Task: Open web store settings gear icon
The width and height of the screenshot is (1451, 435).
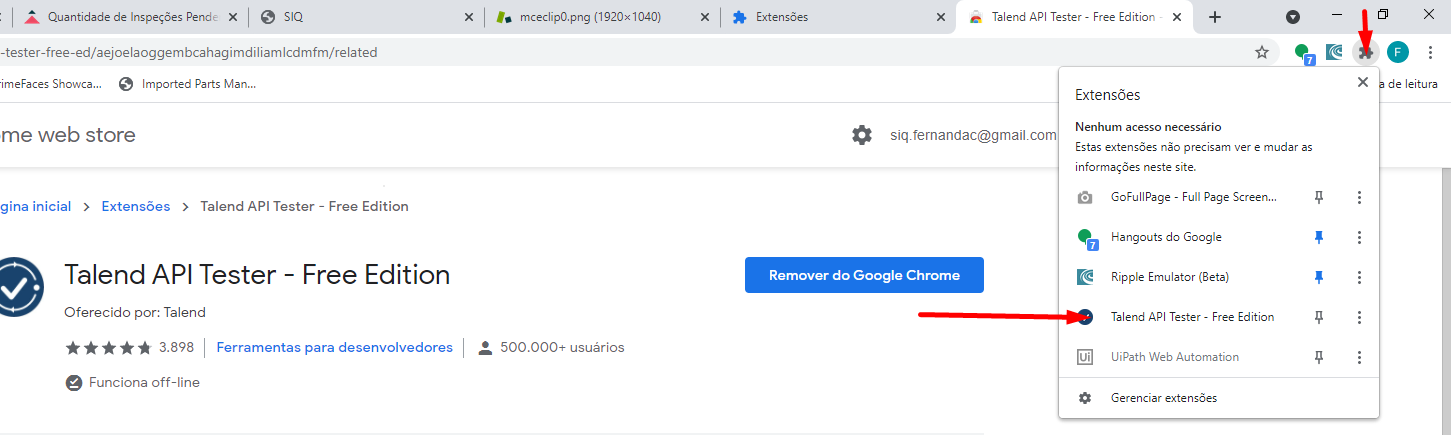Action: pos(862,135)
